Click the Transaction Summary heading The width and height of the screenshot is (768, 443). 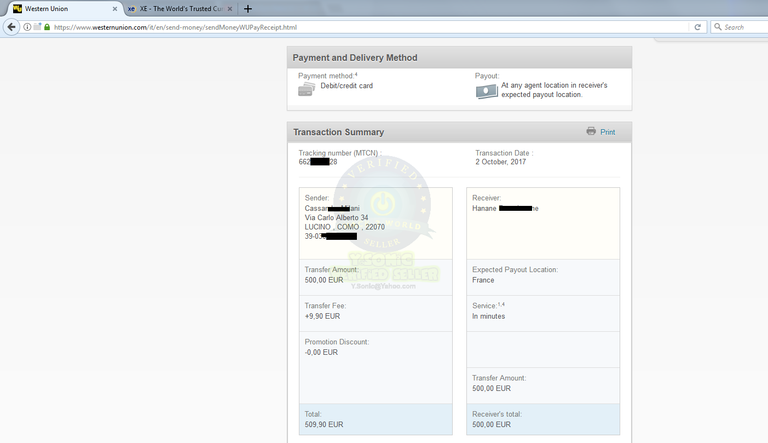[338, 132]
